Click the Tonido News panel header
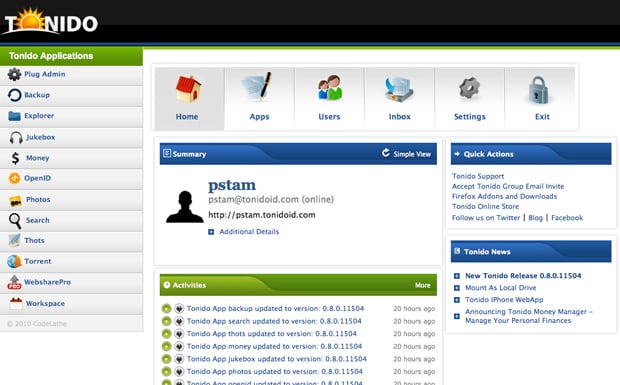The height and width of the screenshot is (385, 620). 531,251
